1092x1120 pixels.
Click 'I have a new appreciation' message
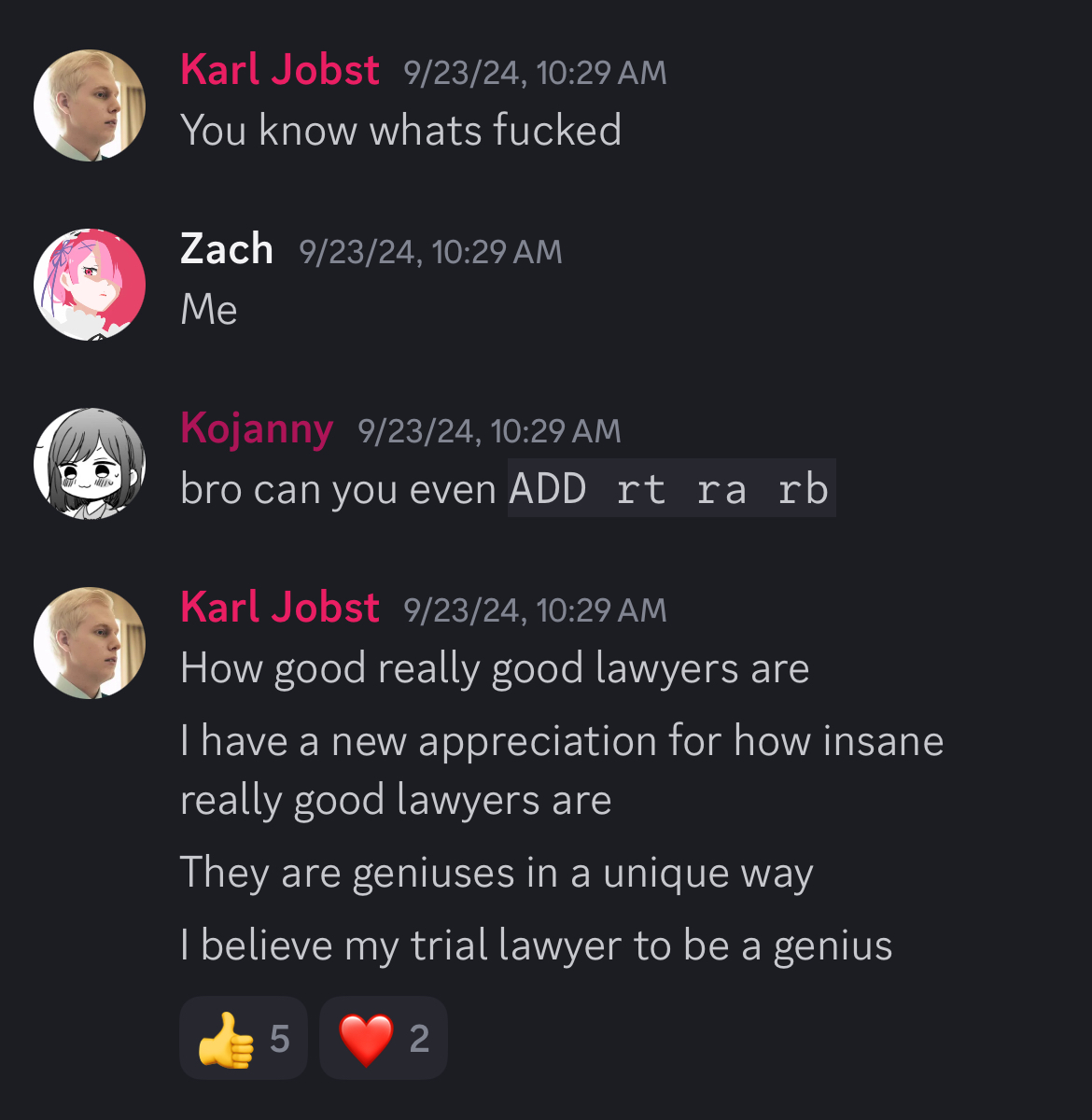coord(562,771)
